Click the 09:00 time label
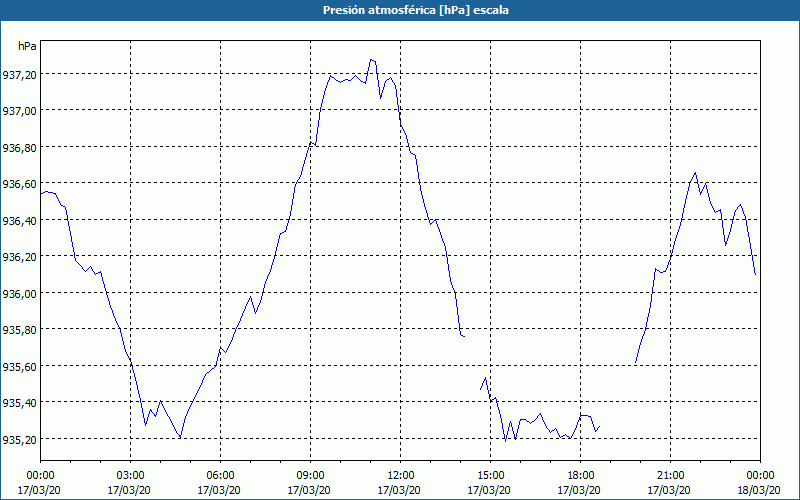Image resolution: width=800 pixels, height=500 pixels. click(x=310, y=476)
